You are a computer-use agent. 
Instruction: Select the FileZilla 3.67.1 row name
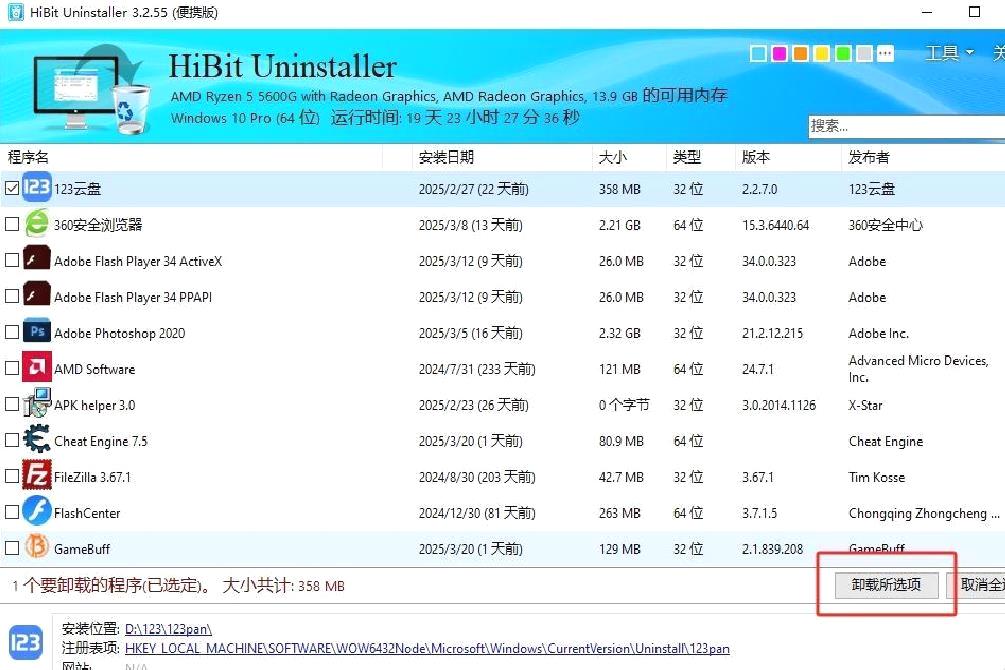(x=92, y=477)
